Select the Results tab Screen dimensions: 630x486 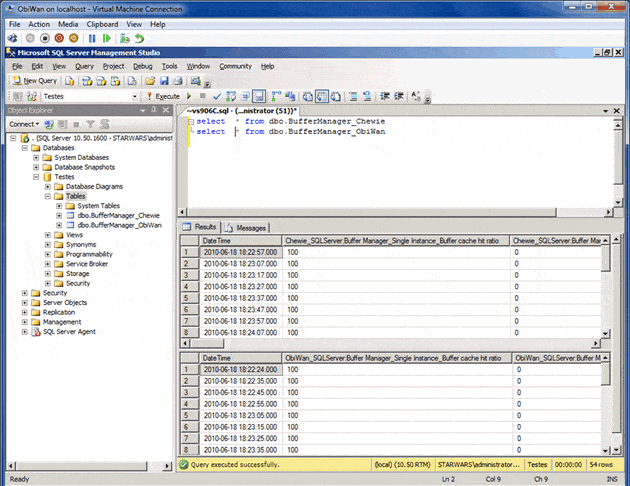(200, 227)
